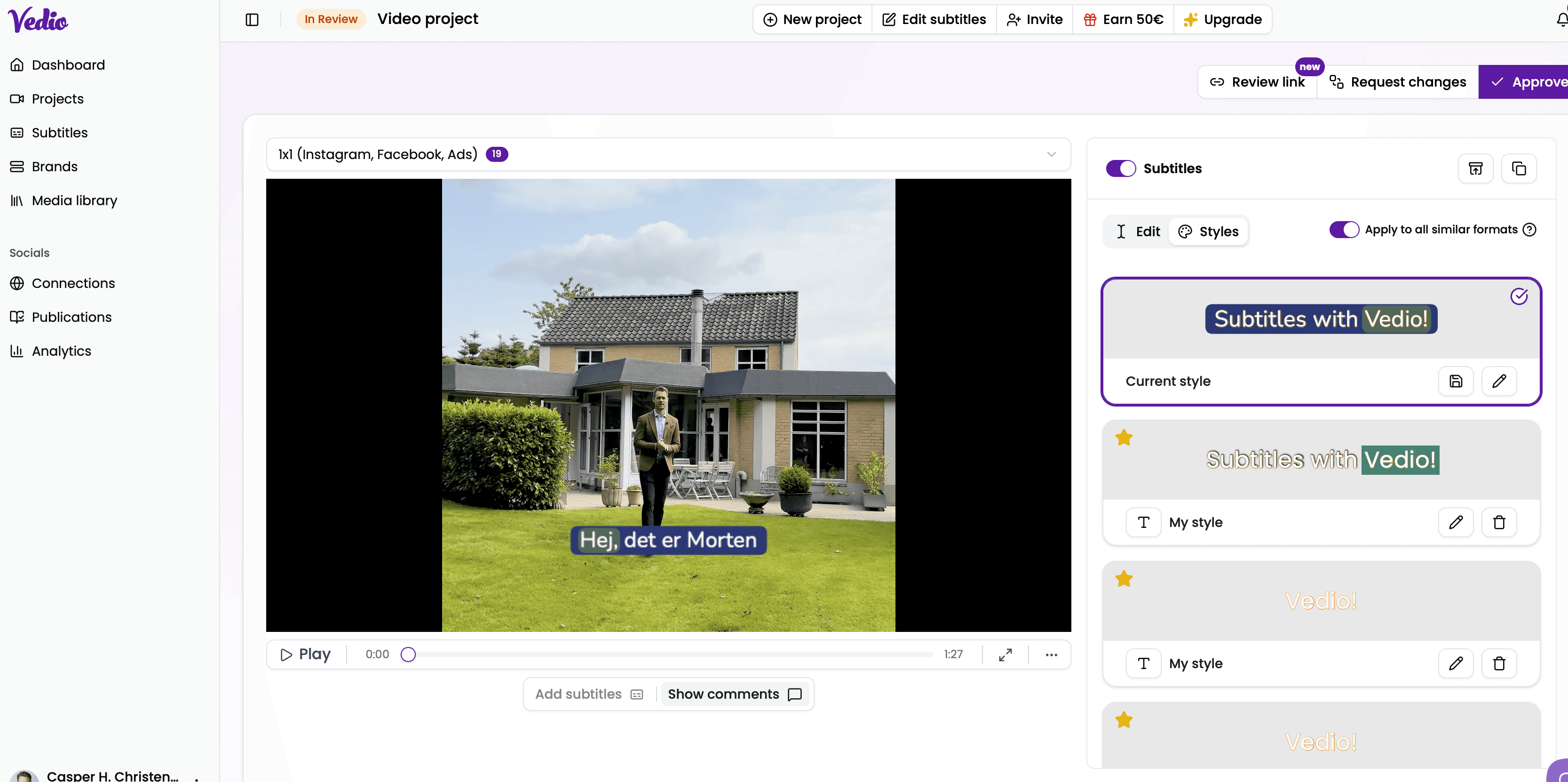This screenshot has height=782, width=1568.
Task: Toggle the sidebar collapse icon
Action: click(x=252, y=19)
